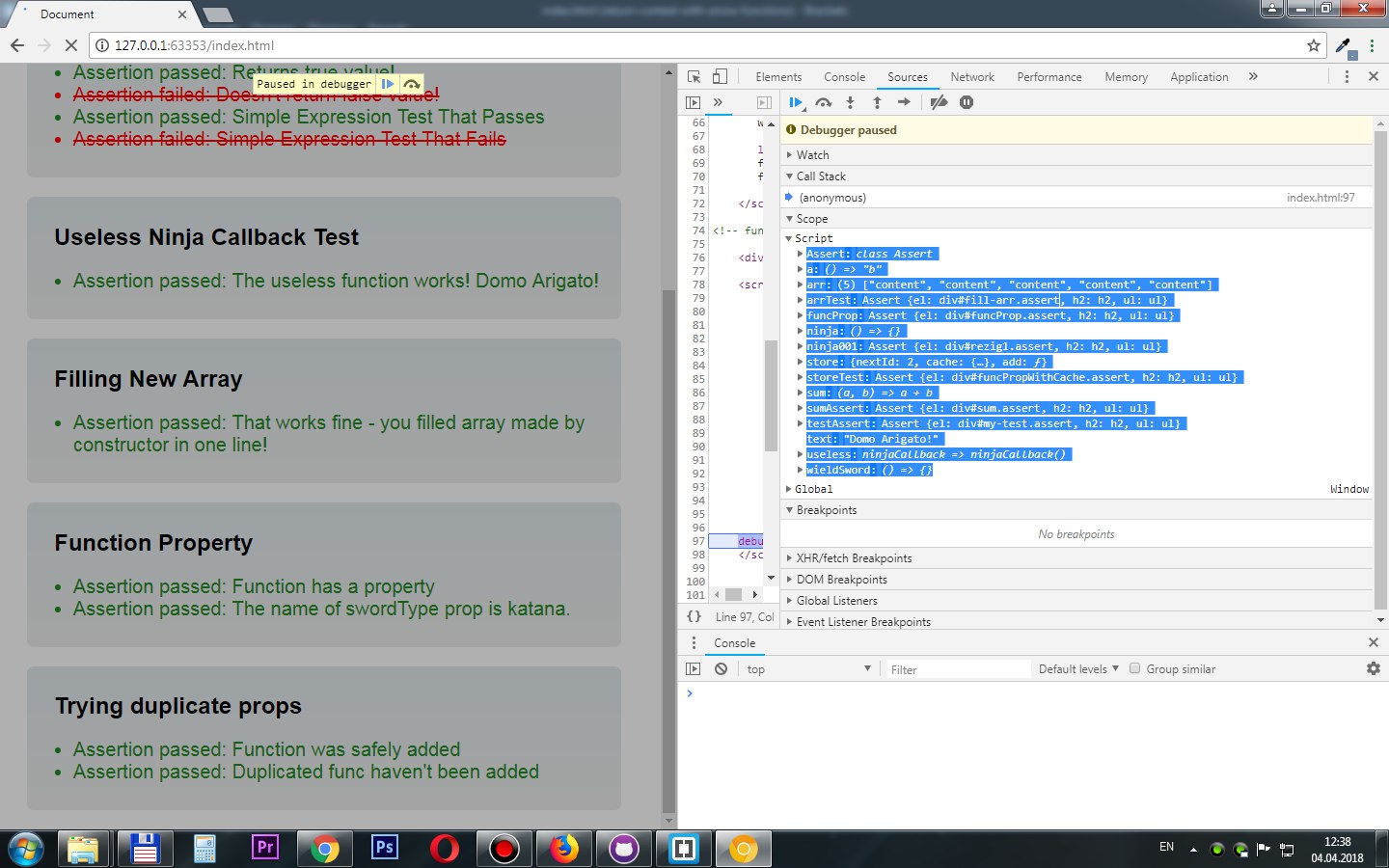This screenshot has width=1389, height=868.
Task: Click the inspect element picker icon
Action: tap(694, 76)
